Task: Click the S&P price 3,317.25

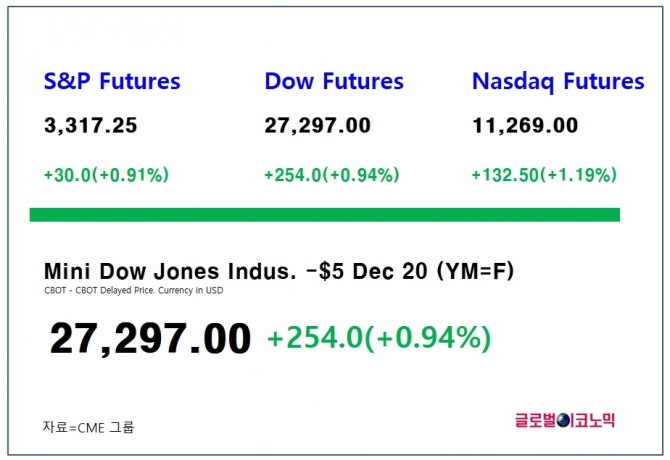Action: (91, 126)
